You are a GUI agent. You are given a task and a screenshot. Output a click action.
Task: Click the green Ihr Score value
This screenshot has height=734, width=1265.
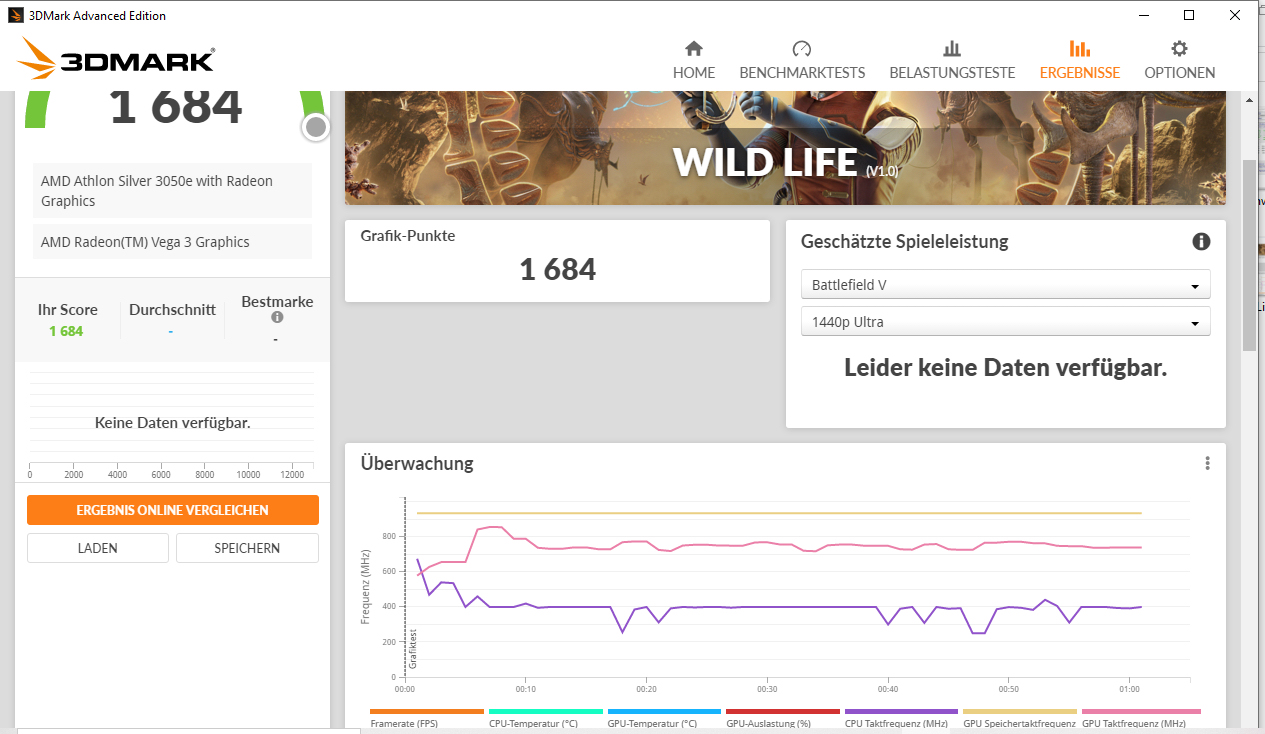(66, 331)
